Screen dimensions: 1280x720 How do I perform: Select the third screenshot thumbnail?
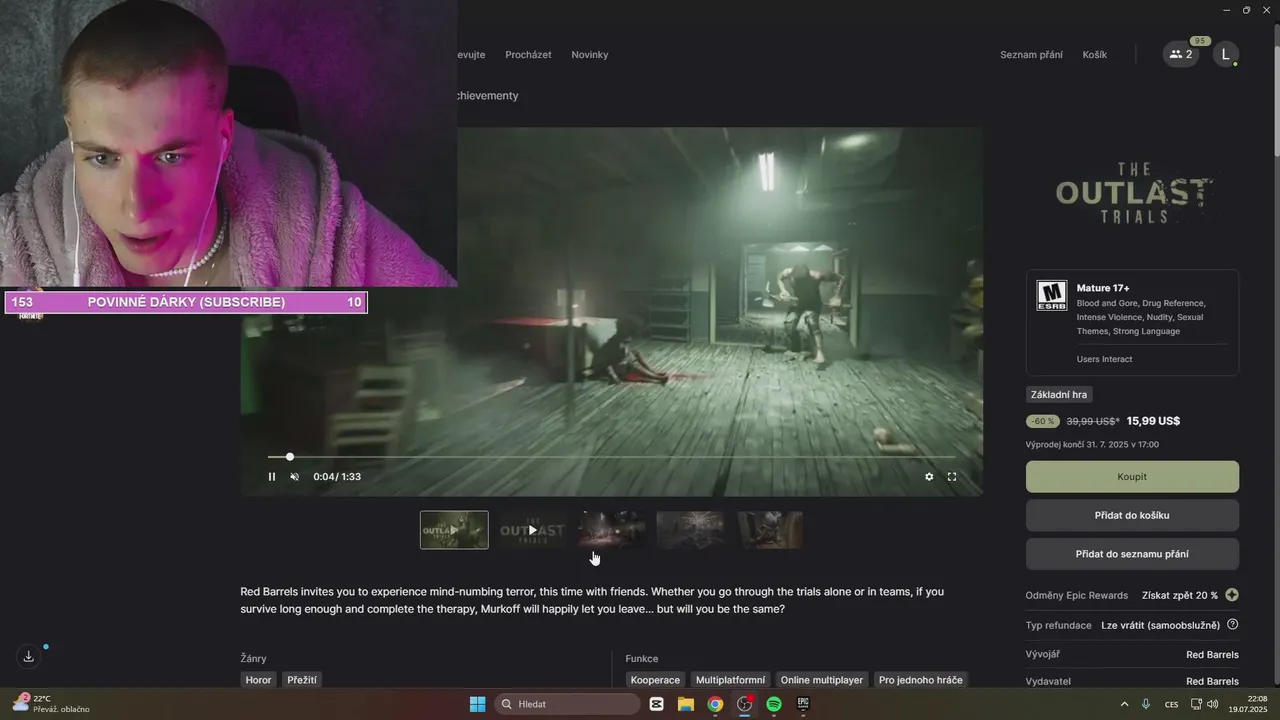(x=612, y=530)
